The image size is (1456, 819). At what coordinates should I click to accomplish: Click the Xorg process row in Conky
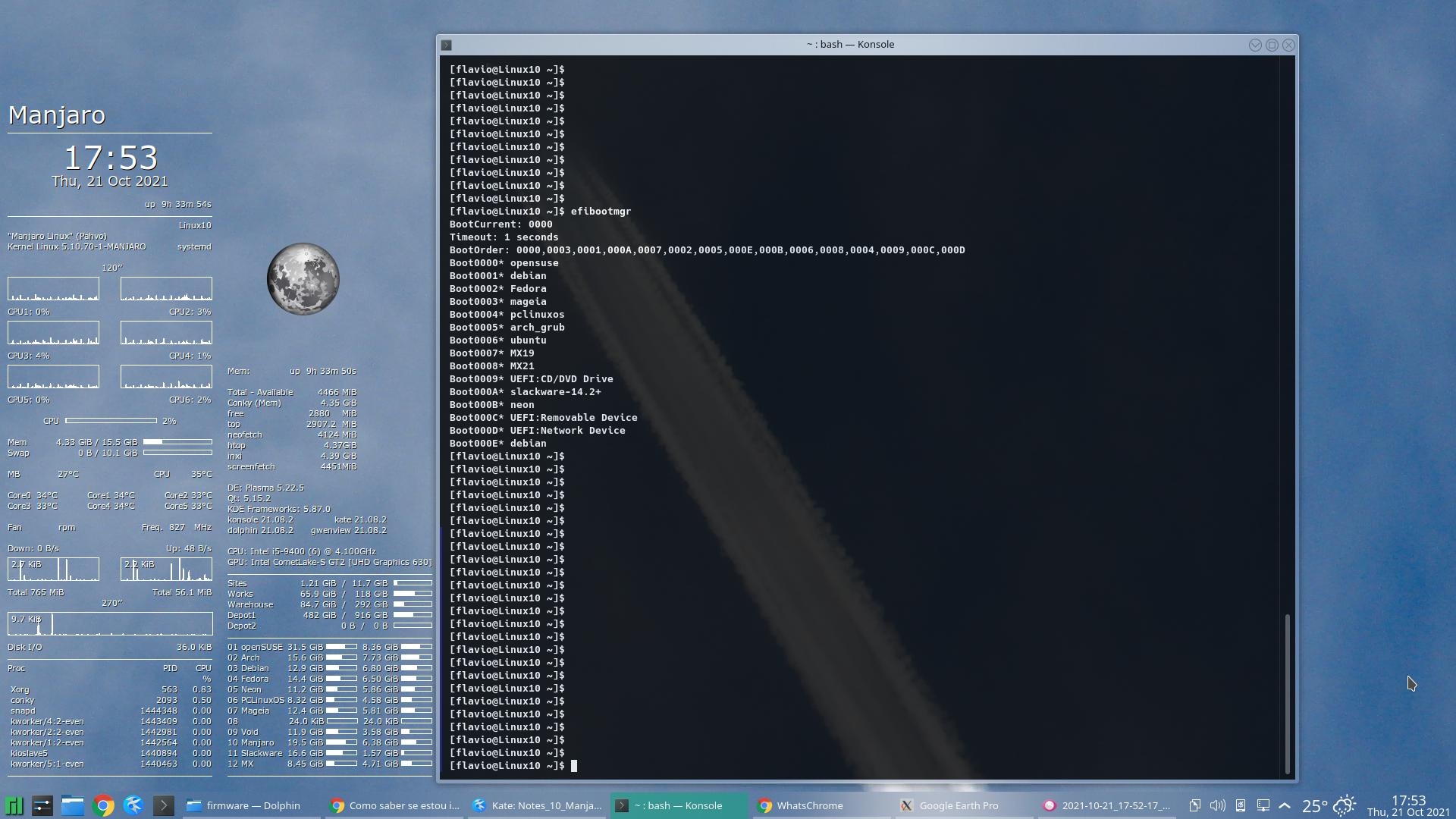click(x=110, y=690)
